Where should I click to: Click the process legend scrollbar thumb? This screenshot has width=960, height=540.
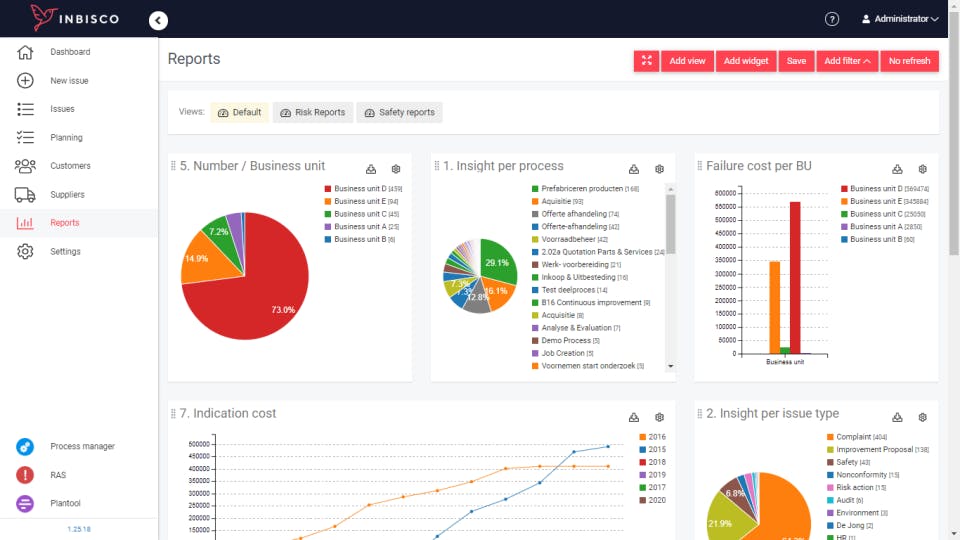(x=670, y=224)
